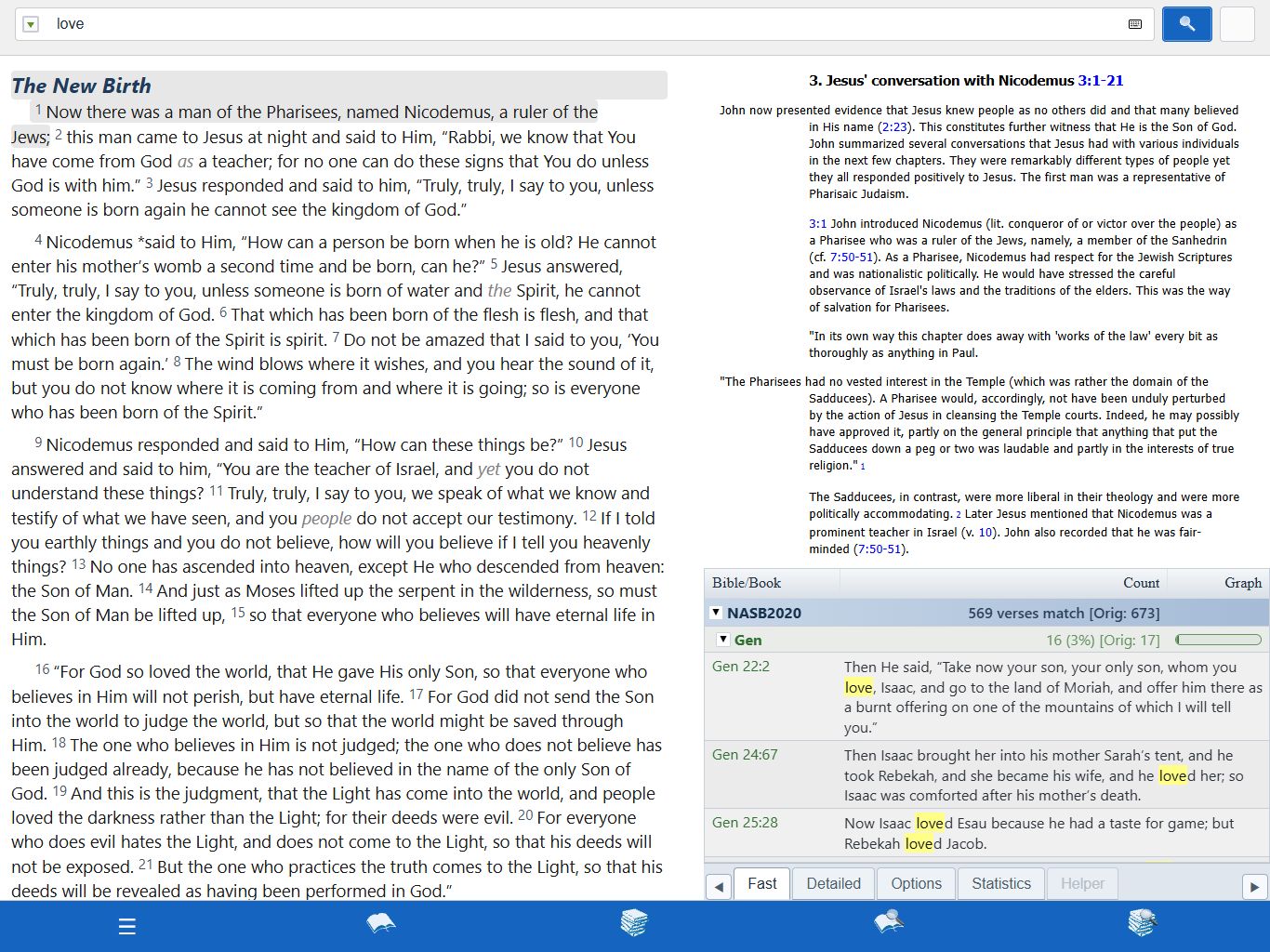Image resolution: width=1270 pixels, height=952 pixels.
Task: Open the search history dropdown arrow
Action: pyautogui.click(x=31, y=24)
